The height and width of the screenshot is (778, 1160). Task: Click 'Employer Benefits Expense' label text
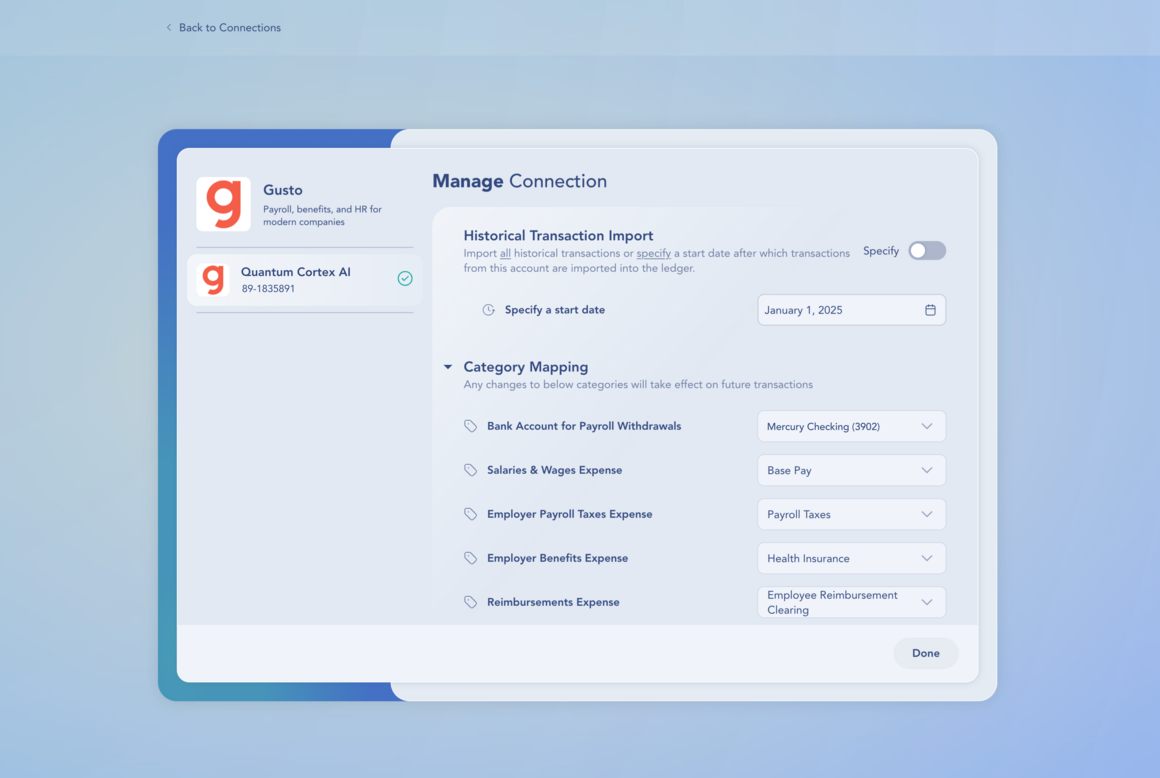point(557,558)
